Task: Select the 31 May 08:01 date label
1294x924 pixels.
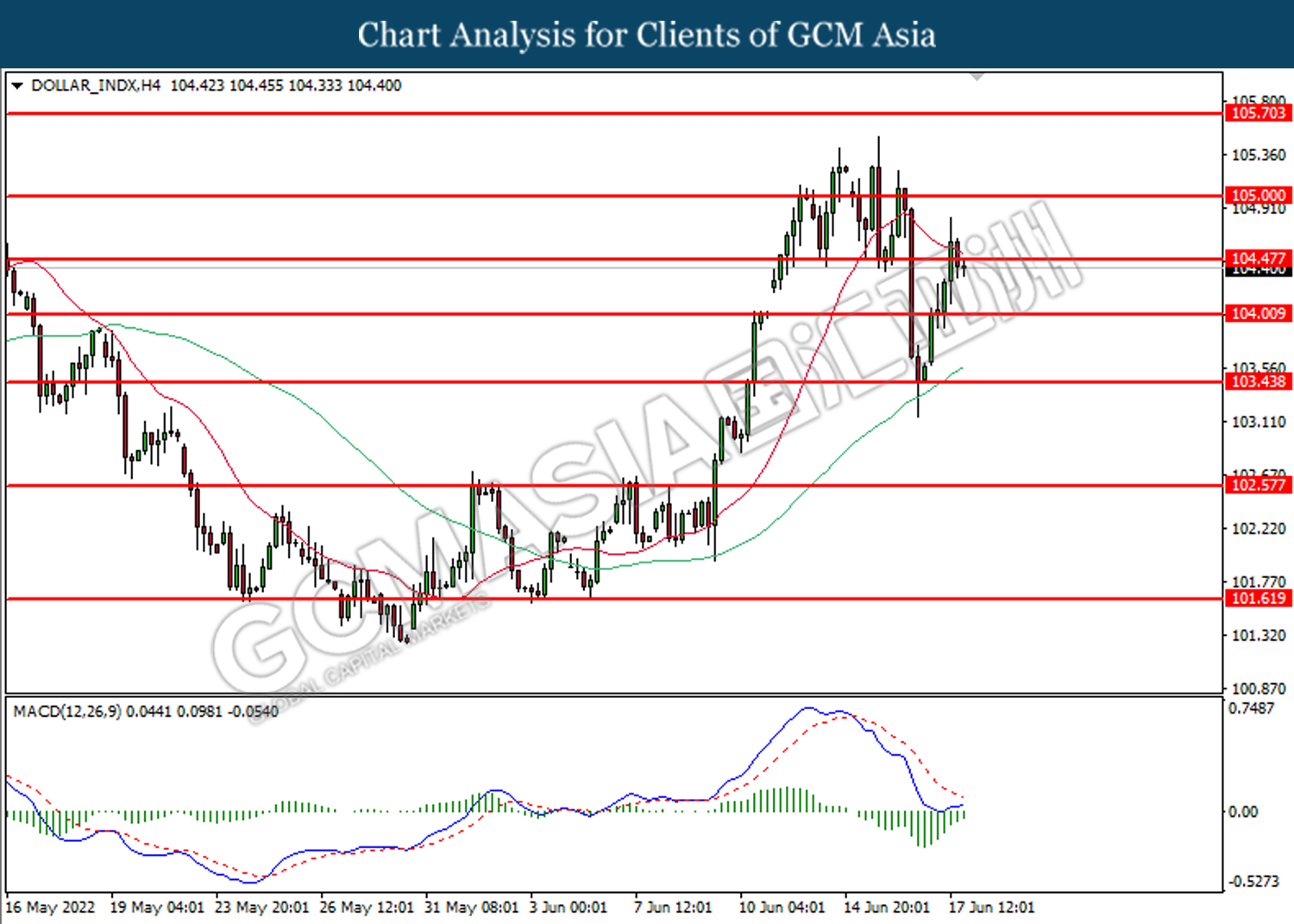Action: [472, 908]
